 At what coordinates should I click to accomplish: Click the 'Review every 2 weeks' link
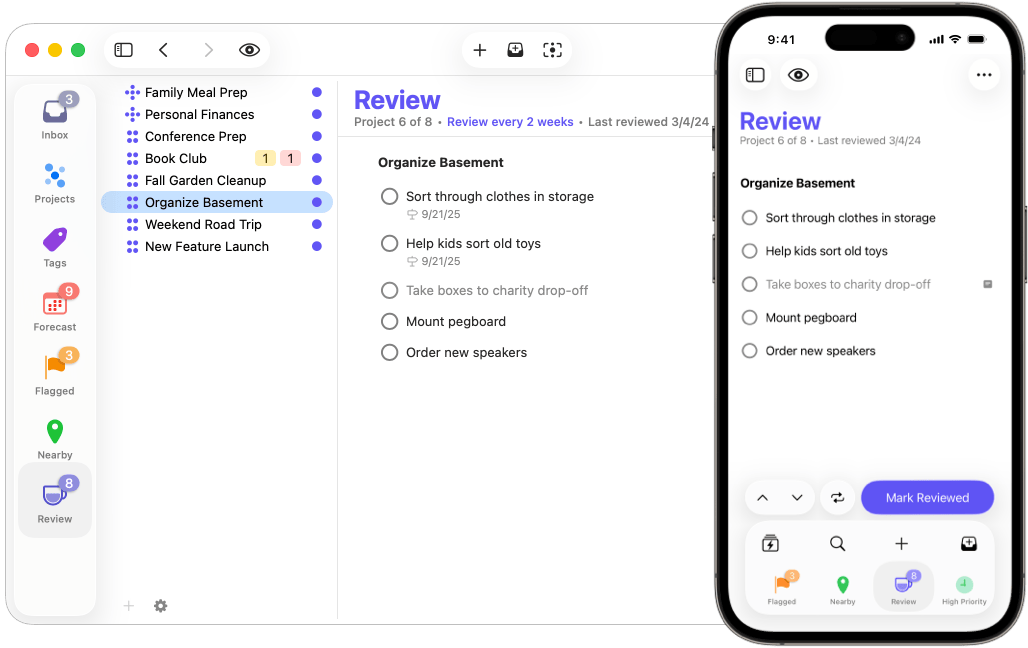pos(510,121)
